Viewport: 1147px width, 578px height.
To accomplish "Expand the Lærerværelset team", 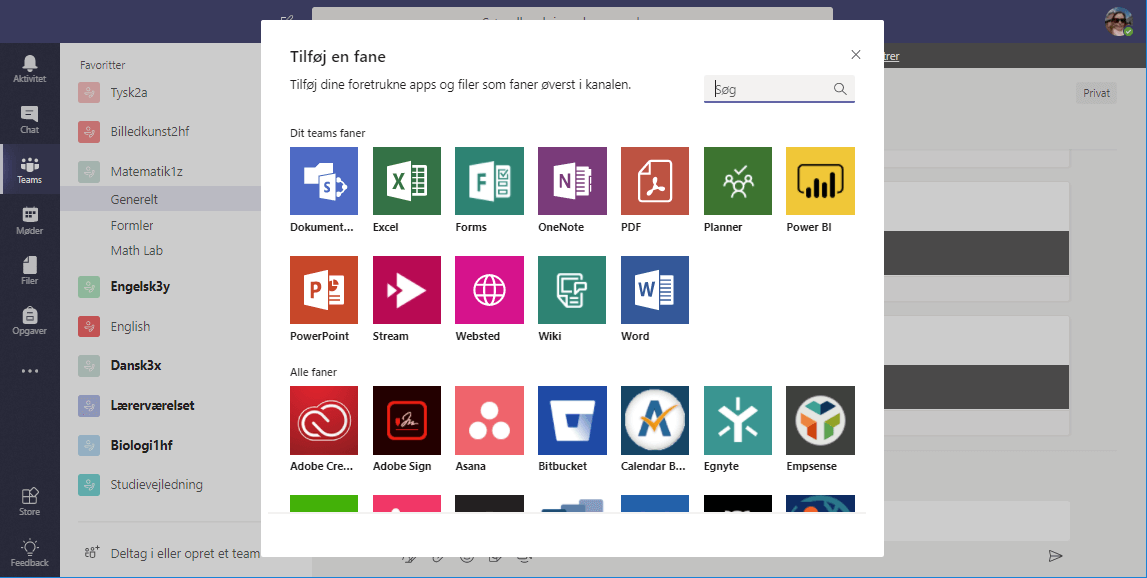I will coord(152,405).
